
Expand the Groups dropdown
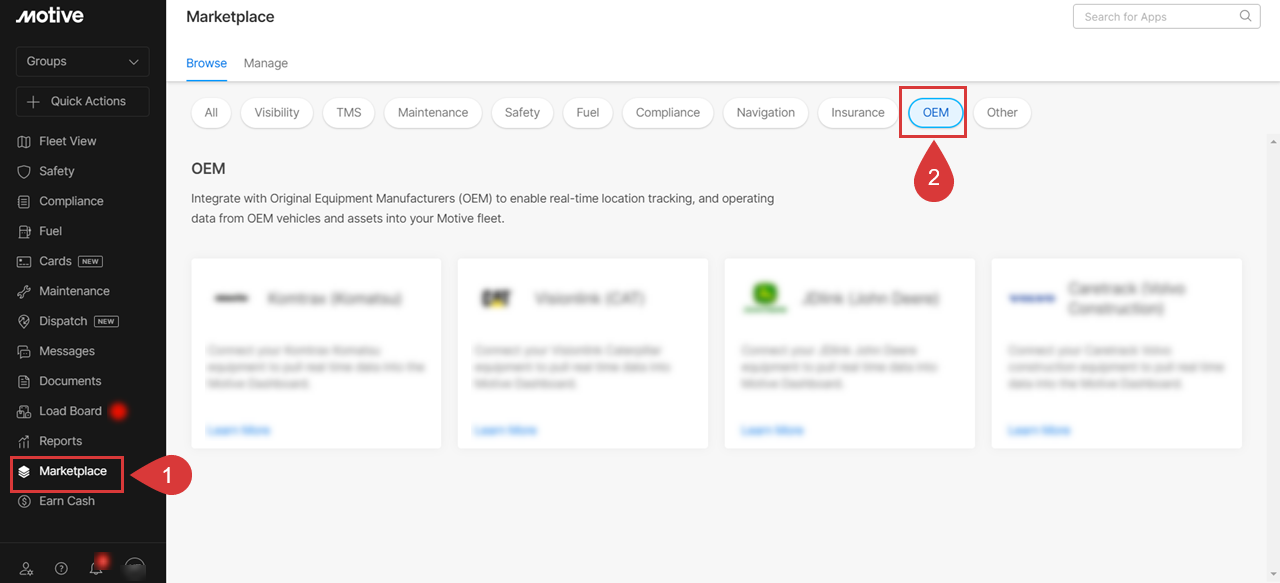[83, 61]
